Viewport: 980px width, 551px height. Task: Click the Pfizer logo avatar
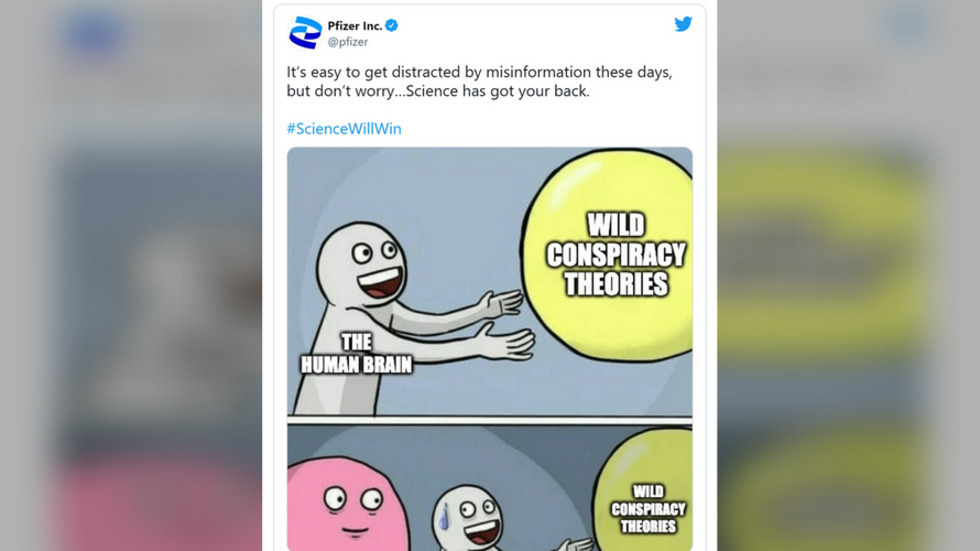[305, 32]
